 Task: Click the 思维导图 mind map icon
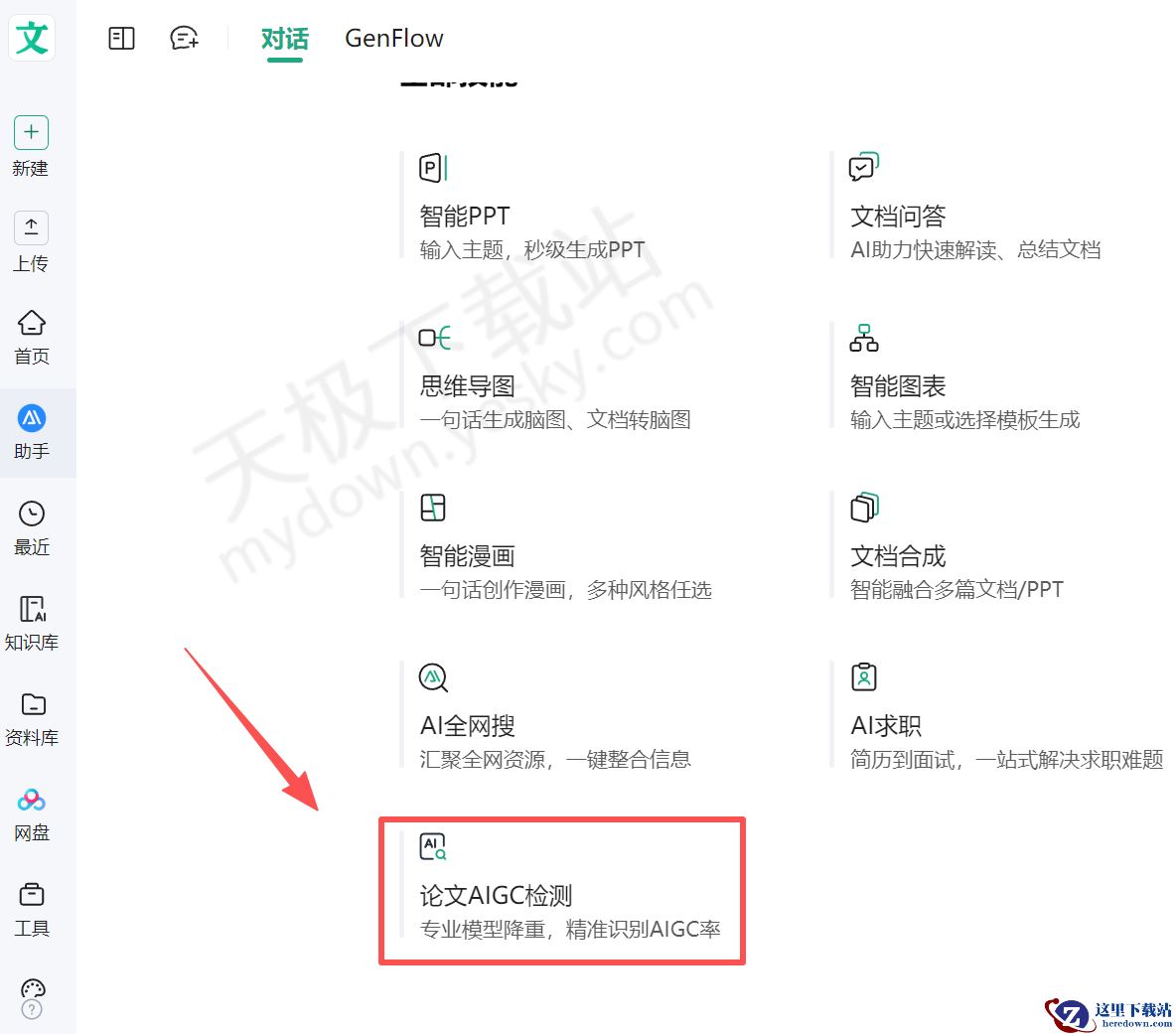[435, 338]
